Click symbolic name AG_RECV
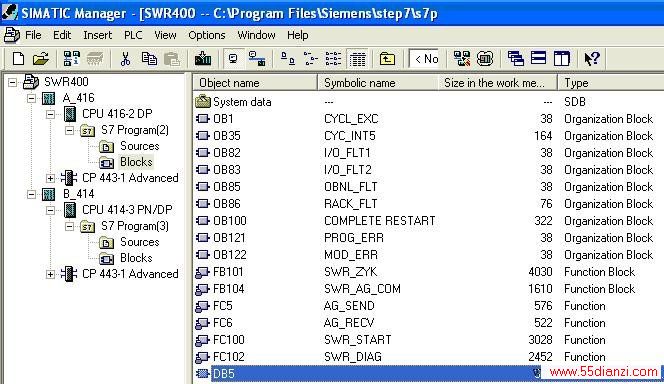The width and height of the screenshot is (664, 384). (349, 323)
